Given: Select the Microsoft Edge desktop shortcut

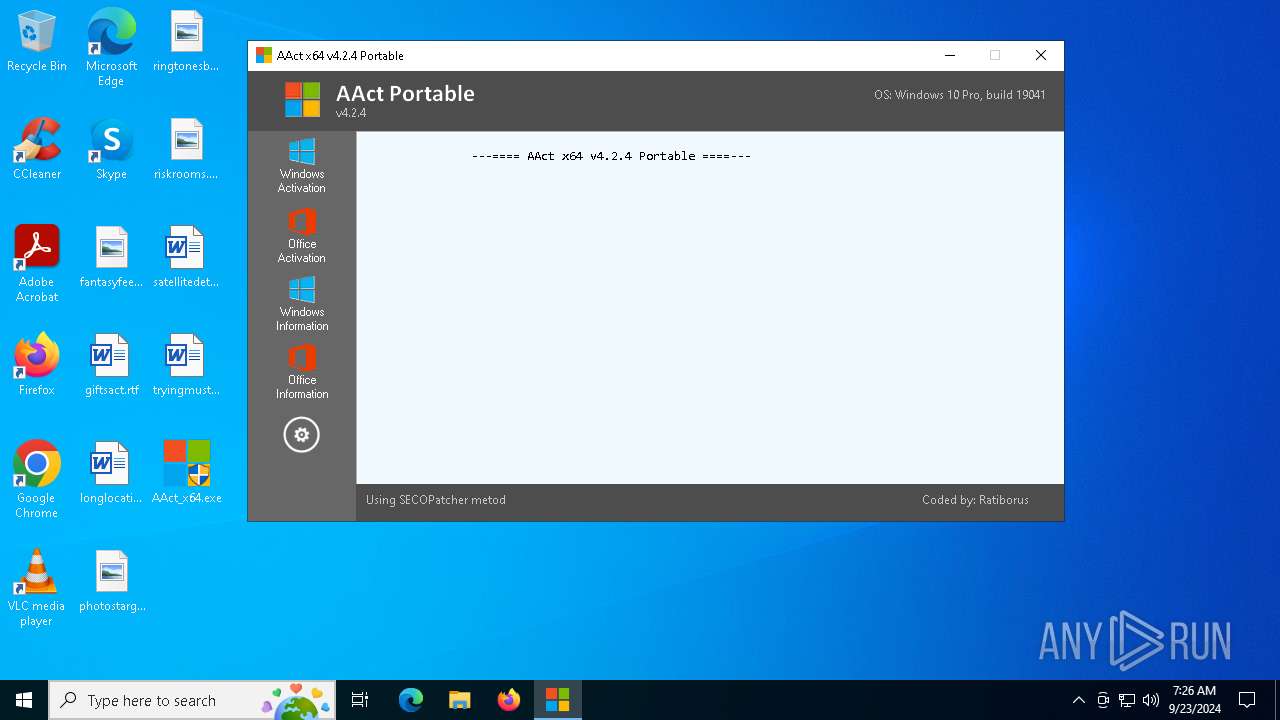Looking at the screenshot, I should click(x=111, y=48).
